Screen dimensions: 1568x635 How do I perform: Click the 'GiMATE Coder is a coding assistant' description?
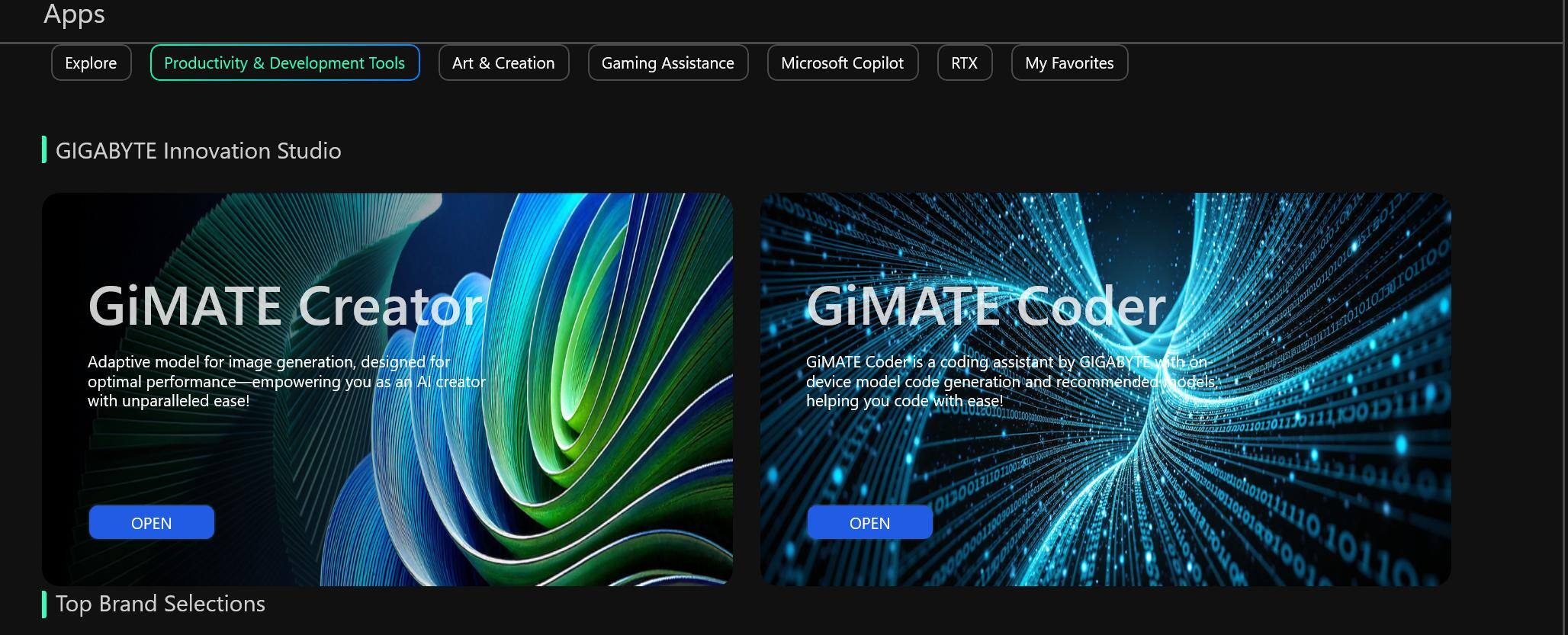pyautogui.click(x=1012, y=381)
